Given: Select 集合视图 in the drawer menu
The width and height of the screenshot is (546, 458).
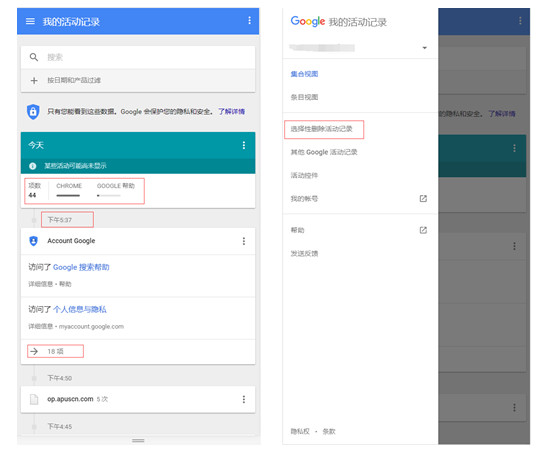Looking at the screenshot, I should point(304,74).
